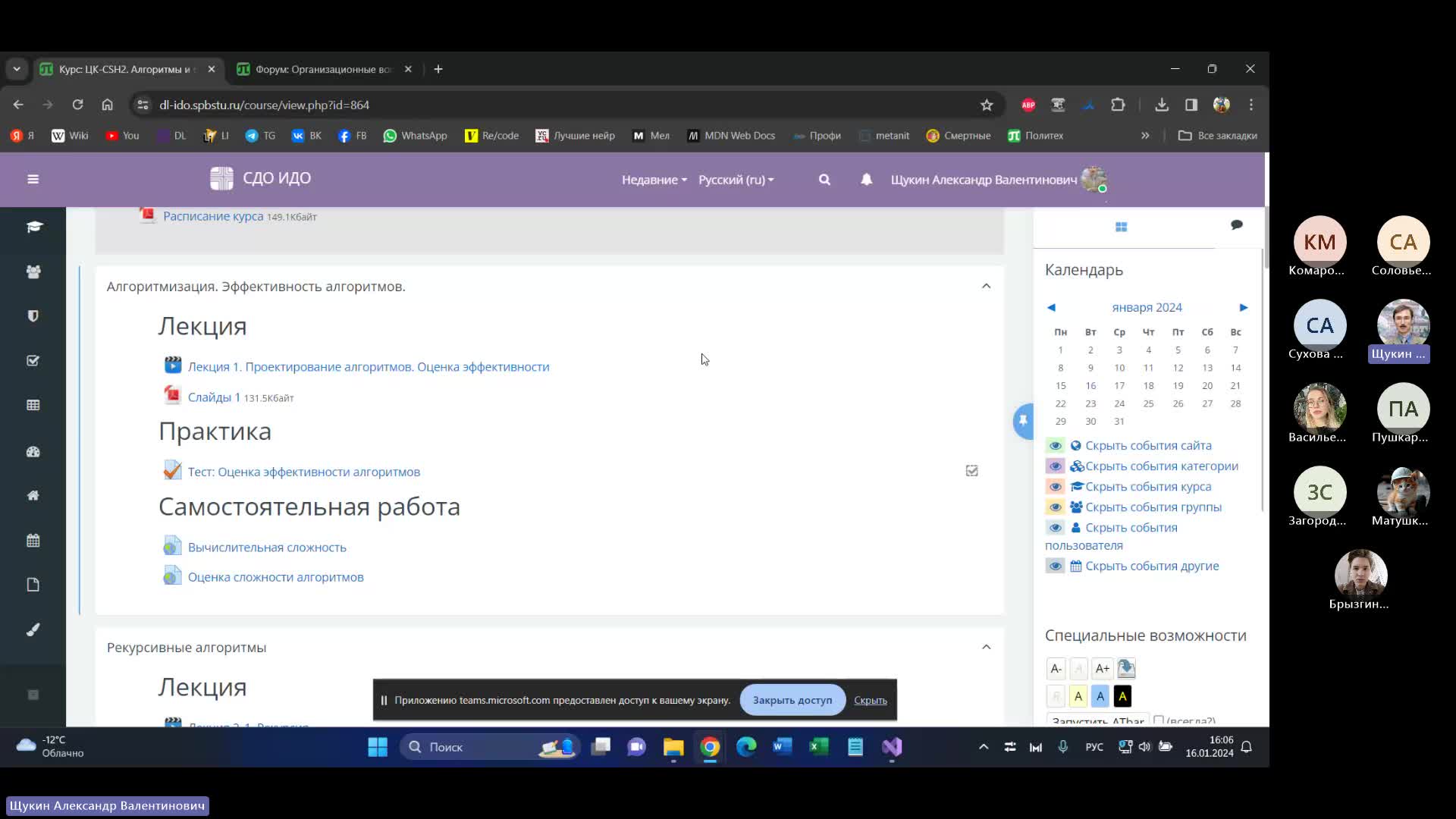Go to next month in calendar
Screen dimensions: 1456x819
(x=1243, y=307)
